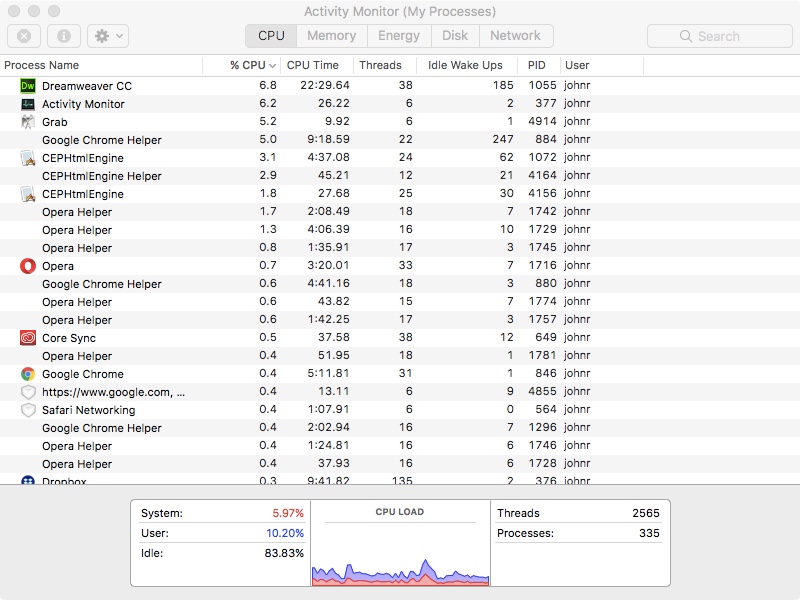Switch to the Energy tab
800x600 pixels.
pyautogui.click(x=399, y=36)
